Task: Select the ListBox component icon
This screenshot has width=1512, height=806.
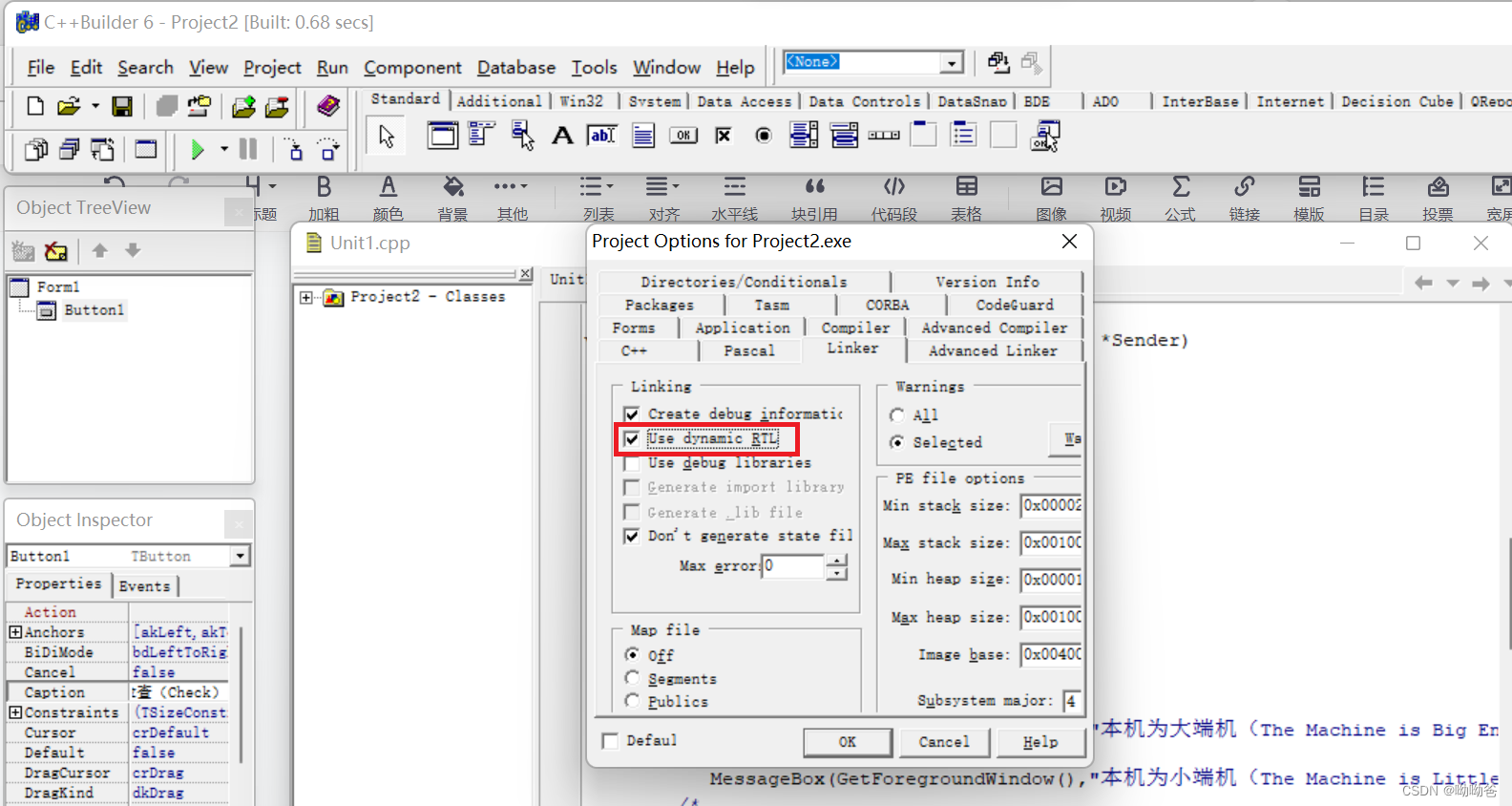Action: tap(804, 136)
